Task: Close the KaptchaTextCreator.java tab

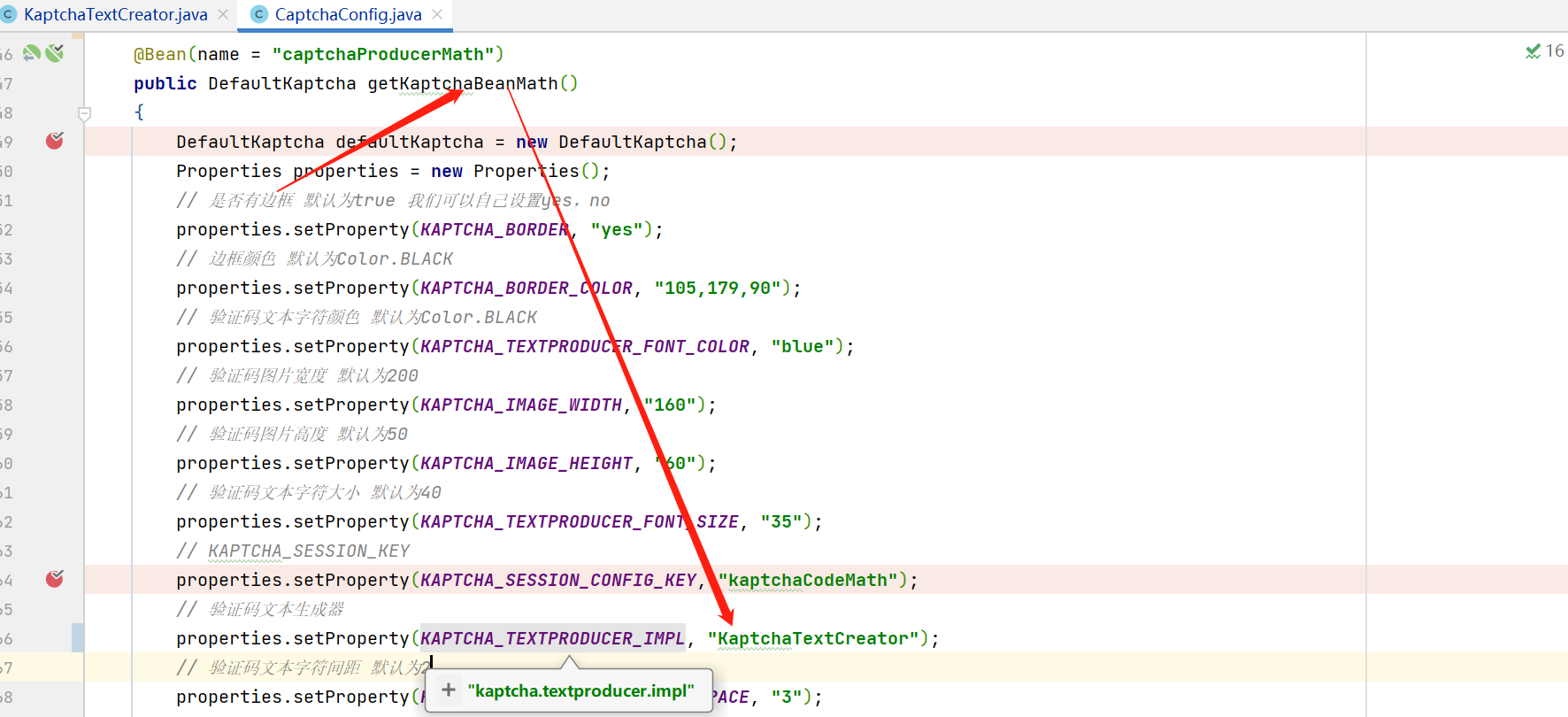Action: [x=223, y=14]
